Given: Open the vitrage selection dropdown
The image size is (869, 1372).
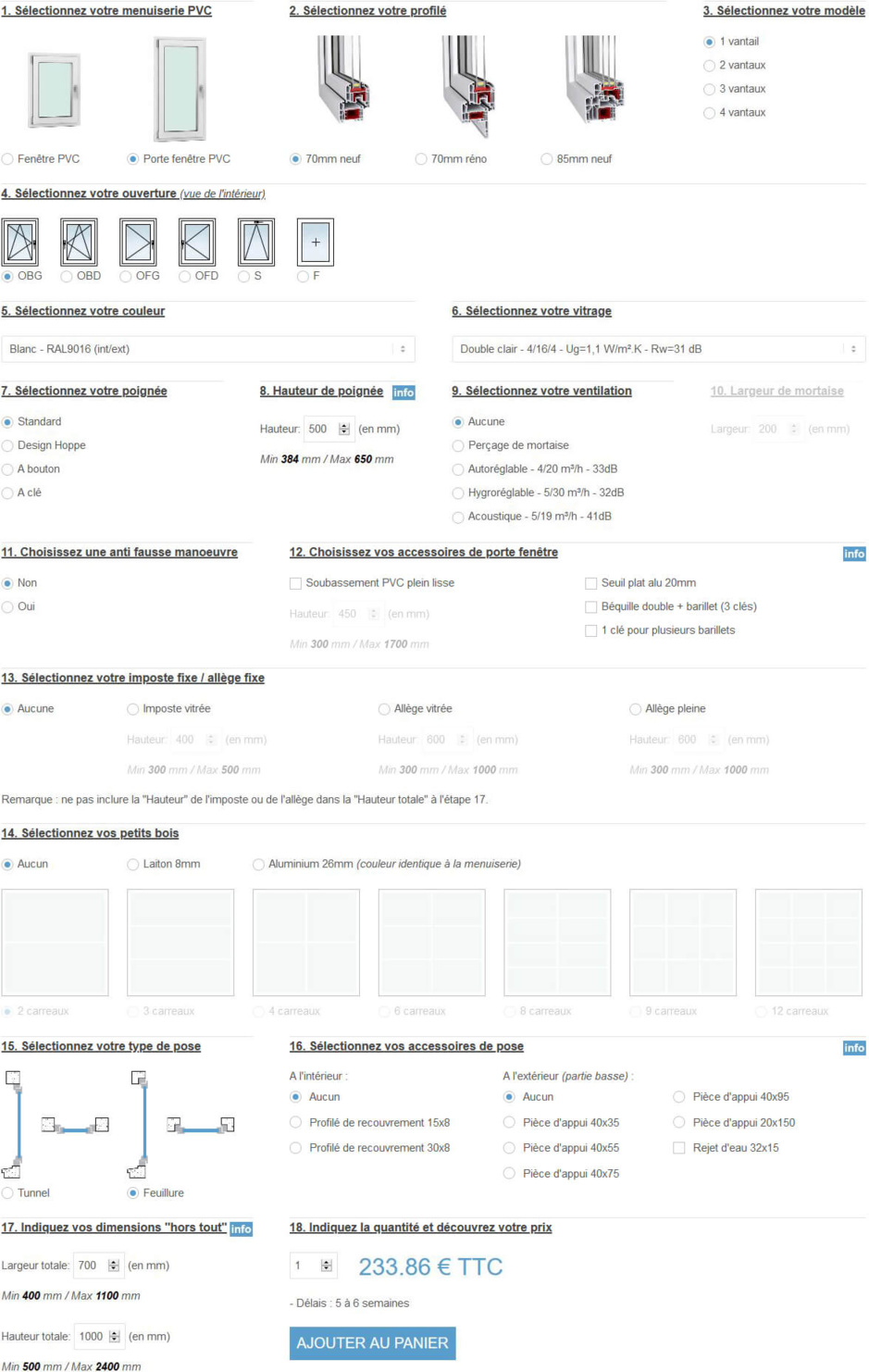Looking at the screenshot, I should pos(658,348).
